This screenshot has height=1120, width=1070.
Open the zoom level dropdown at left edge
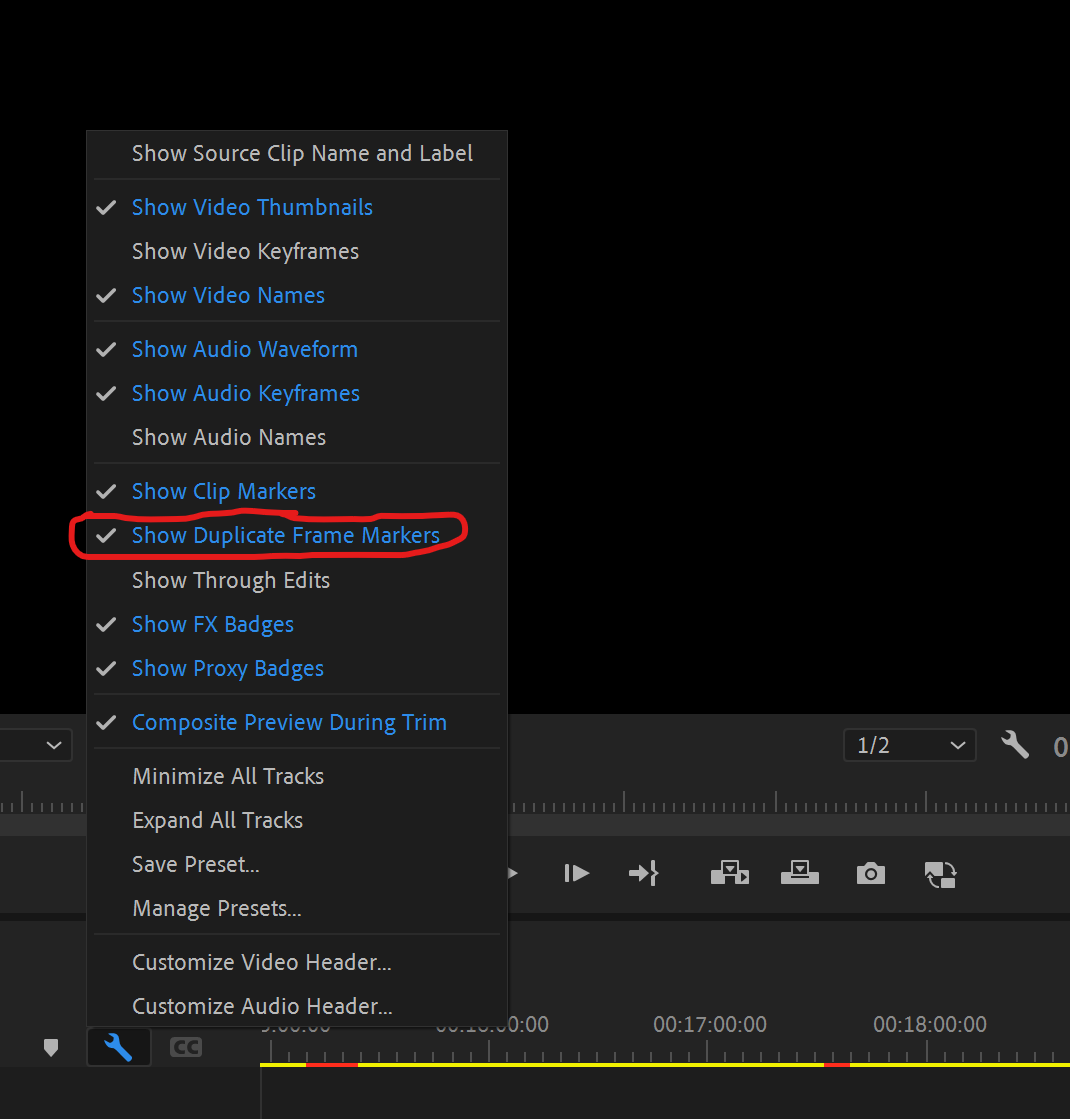36,745
